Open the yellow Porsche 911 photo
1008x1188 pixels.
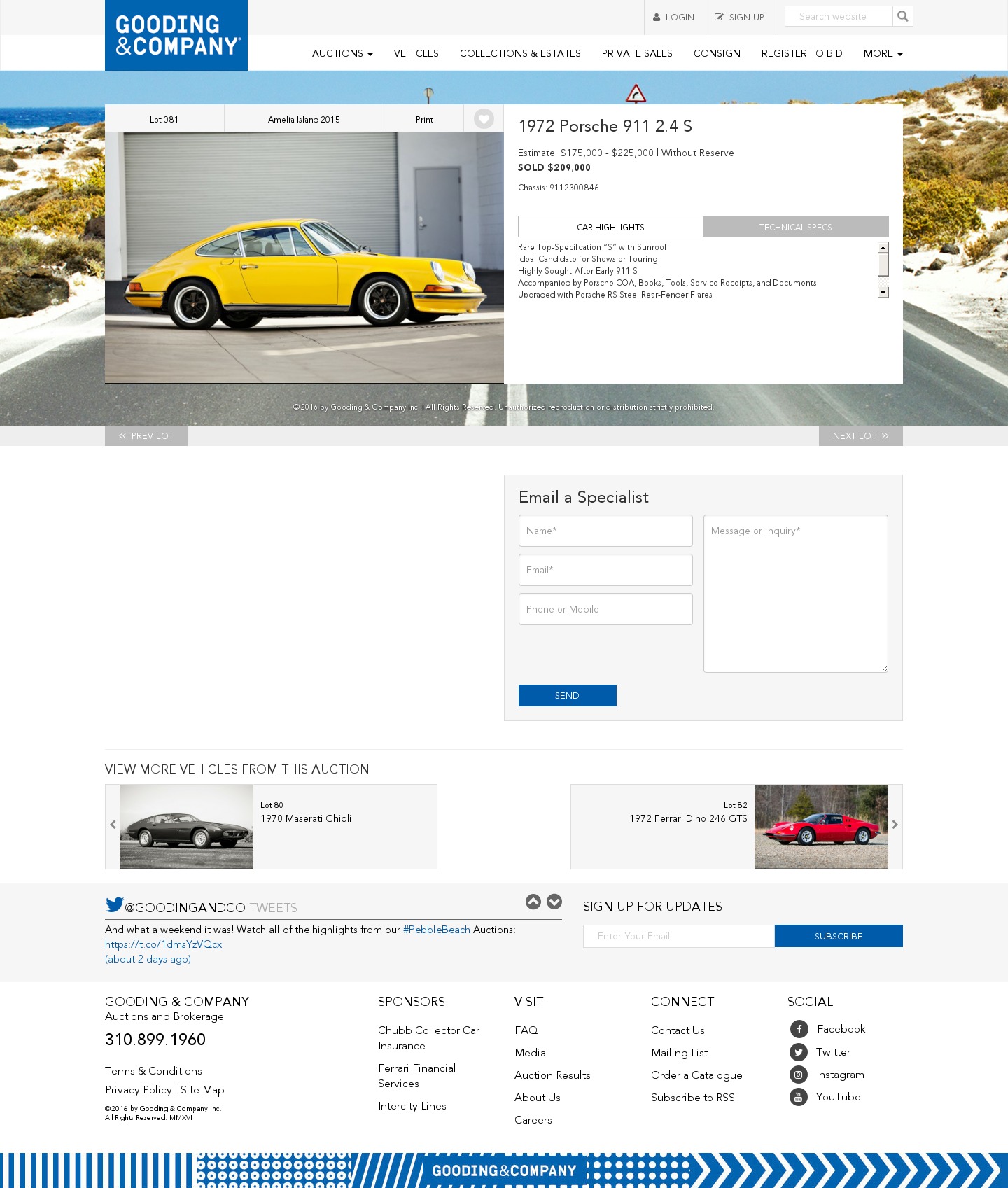(x=304, y=258)
